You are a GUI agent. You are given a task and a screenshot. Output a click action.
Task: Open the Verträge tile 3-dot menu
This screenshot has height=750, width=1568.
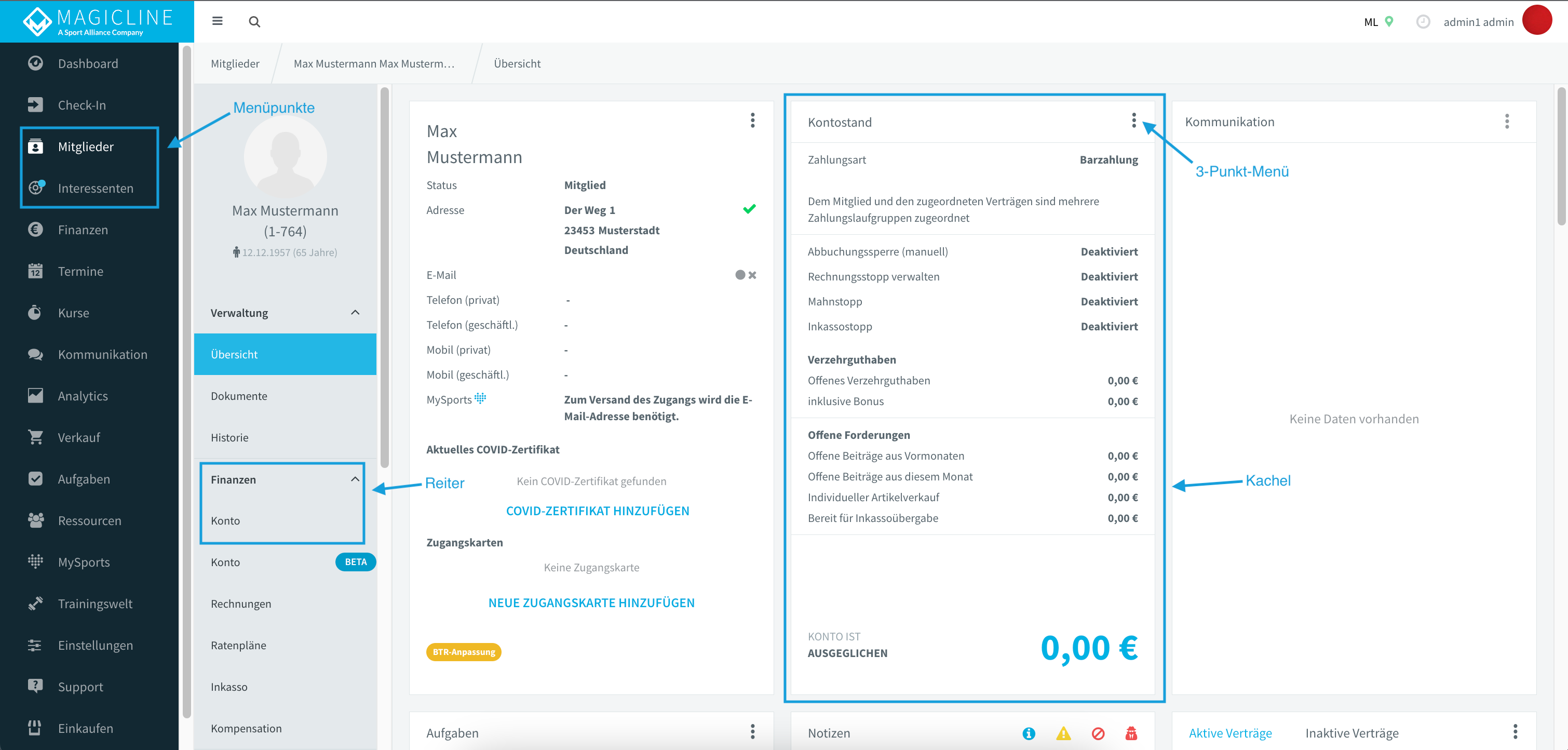point(1515,732)
